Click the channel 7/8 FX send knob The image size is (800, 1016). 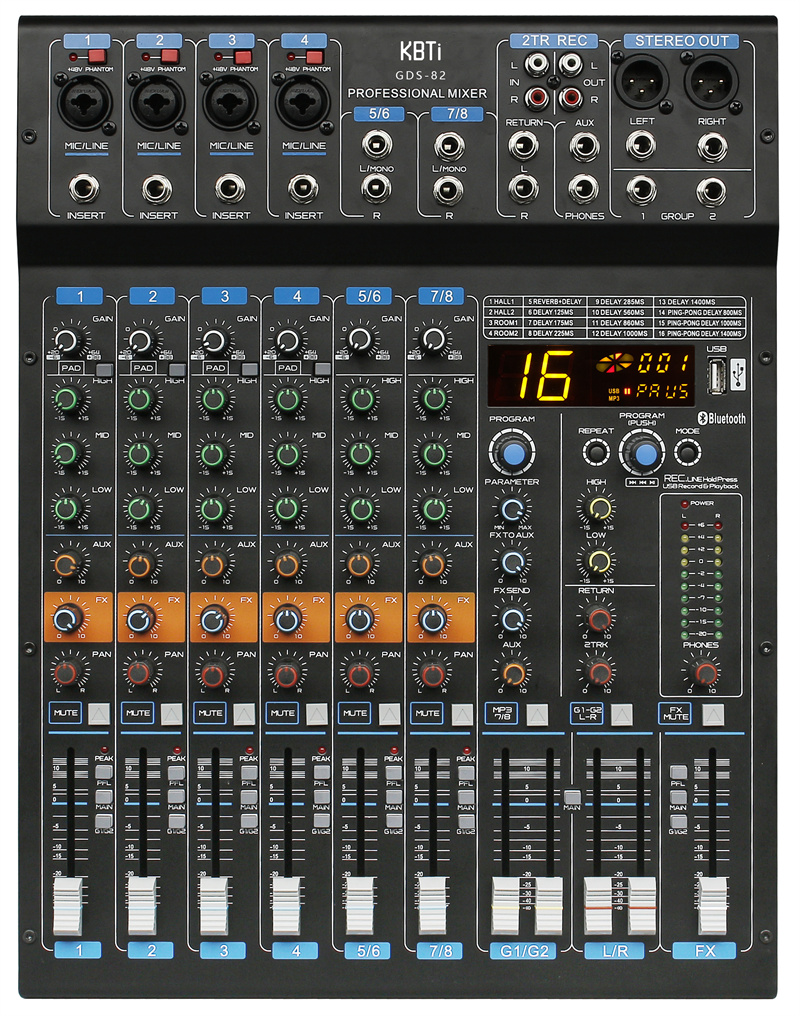click(432, 620)
